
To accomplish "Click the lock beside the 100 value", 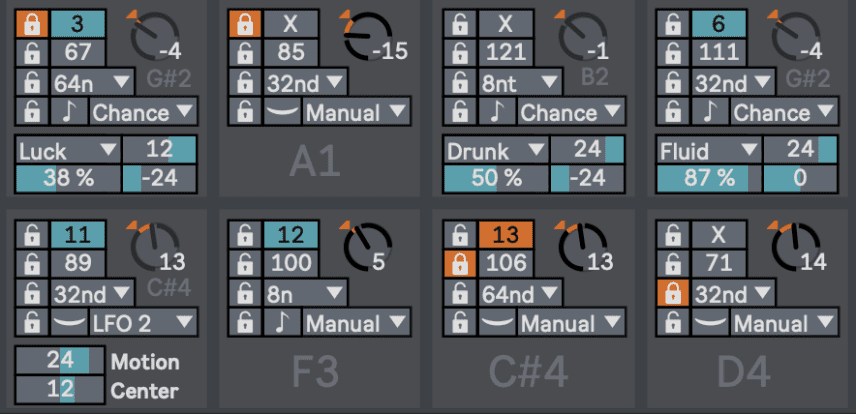I will pos(245,264).
